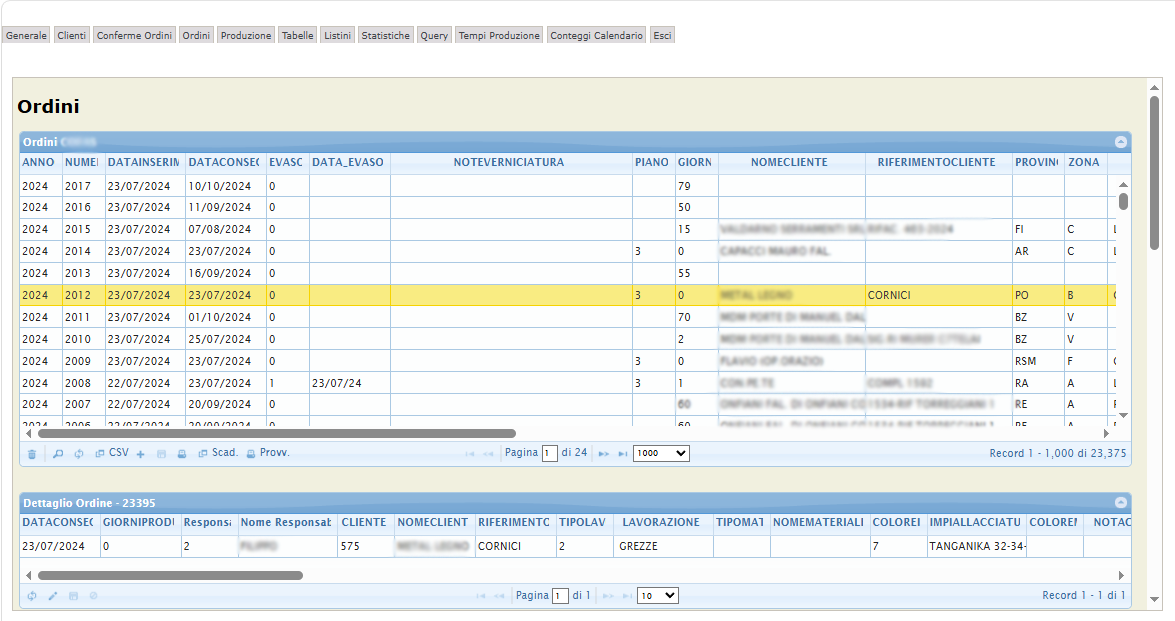Image resolution: width=1175 pixels, height=621 pixels.
Task: Open the 10 rows-per-page dropdown in Dettaglio
Action: pyautogui.click(x=657, y=596)
